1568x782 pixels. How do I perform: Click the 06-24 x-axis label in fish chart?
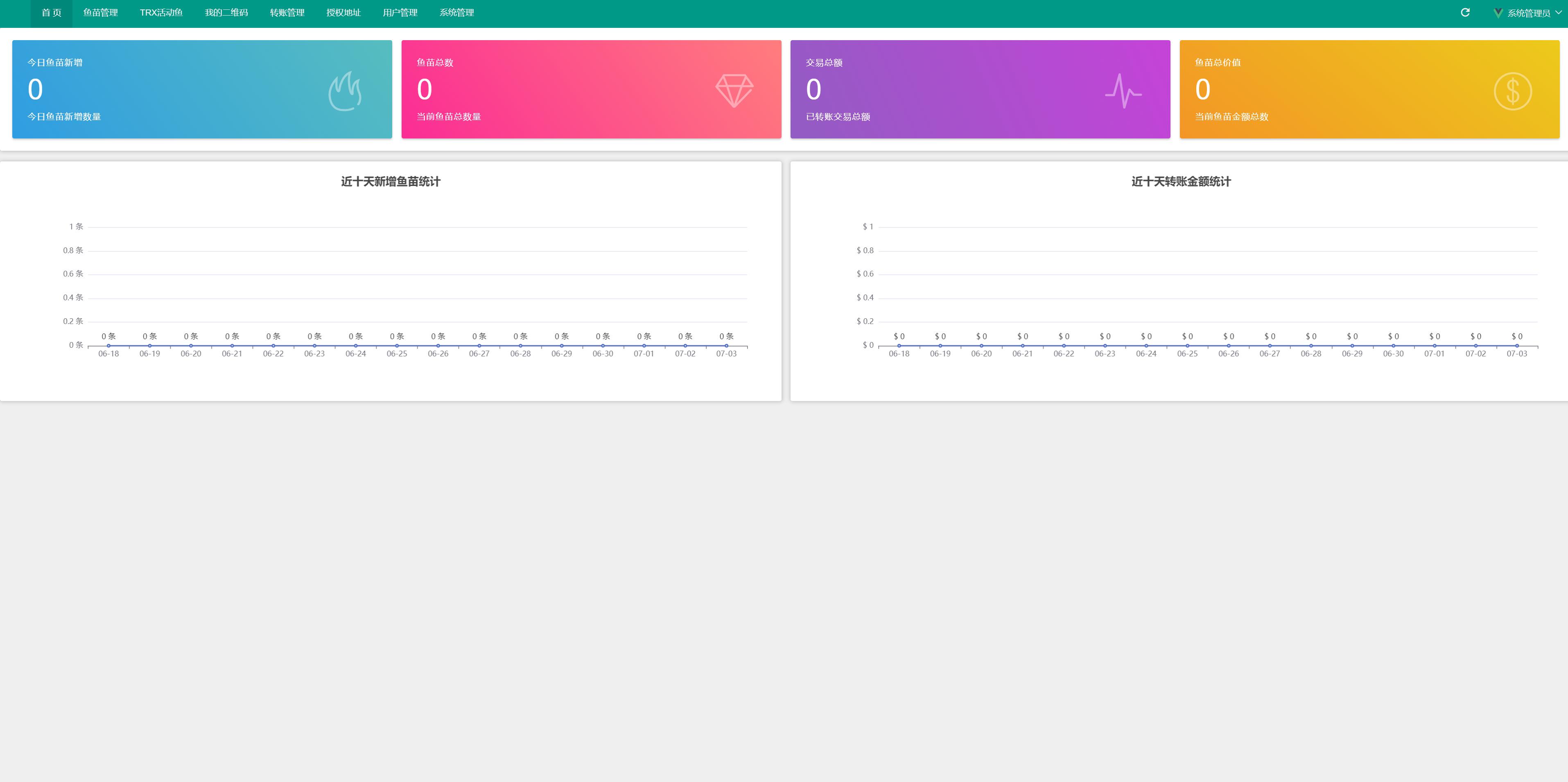click(355, 354)
